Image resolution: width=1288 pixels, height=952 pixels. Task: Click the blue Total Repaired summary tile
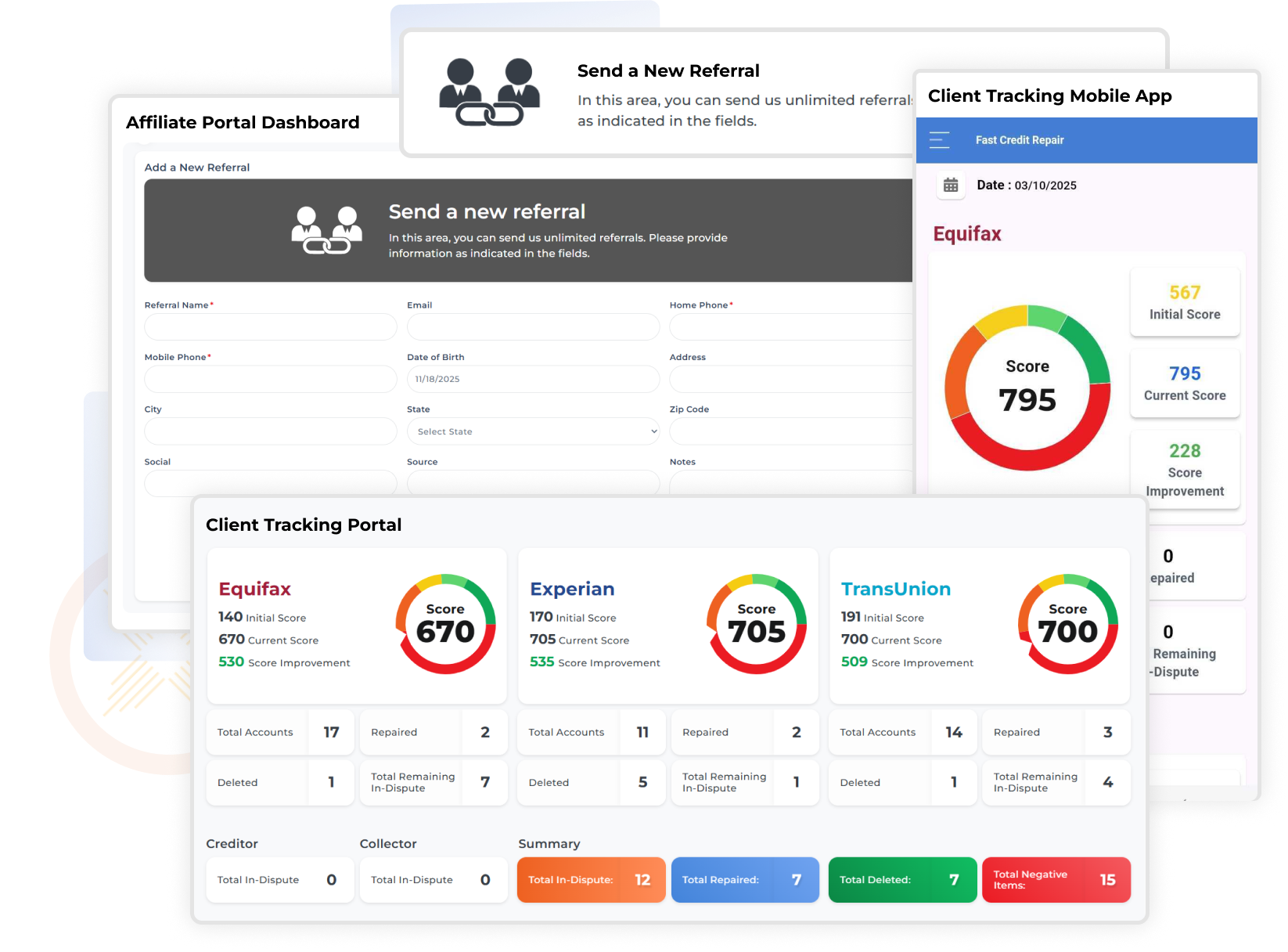745,880
